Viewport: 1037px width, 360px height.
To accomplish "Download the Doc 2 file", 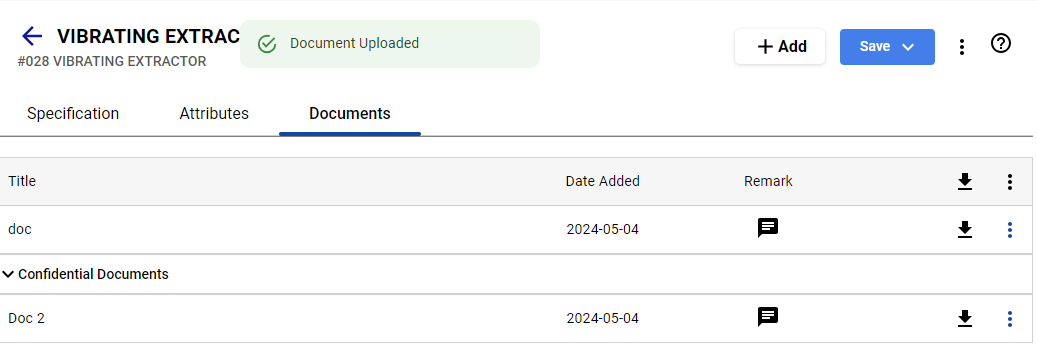I will point(965,319).
